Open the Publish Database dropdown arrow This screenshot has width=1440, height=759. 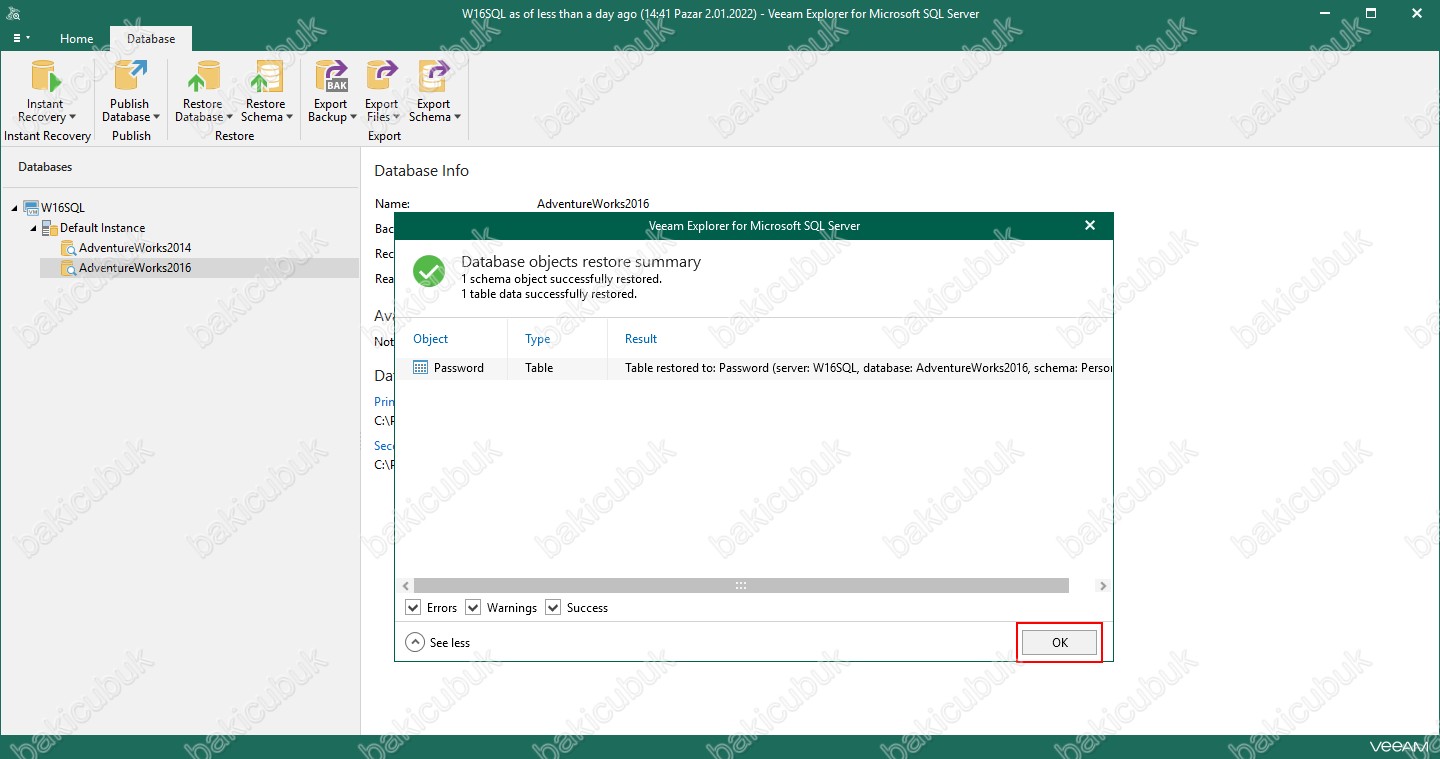point(156,118)
